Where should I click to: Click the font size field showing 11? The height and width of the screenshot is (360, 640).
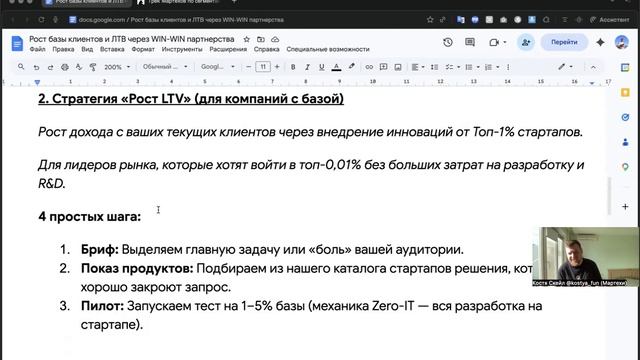click(263, 67)
